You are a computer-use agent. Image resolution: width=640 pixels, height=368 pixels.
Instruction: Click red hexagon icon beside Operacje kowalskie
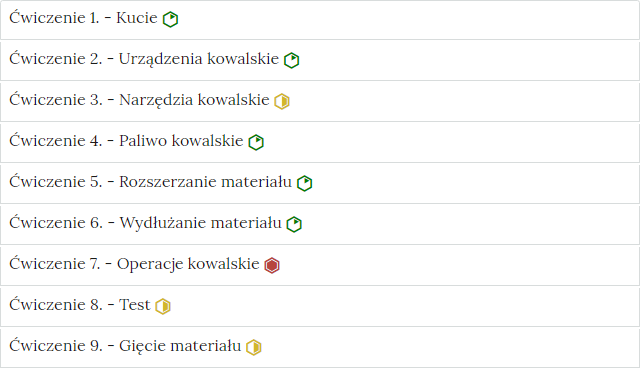pyautogui.click(x=272, y=265)
